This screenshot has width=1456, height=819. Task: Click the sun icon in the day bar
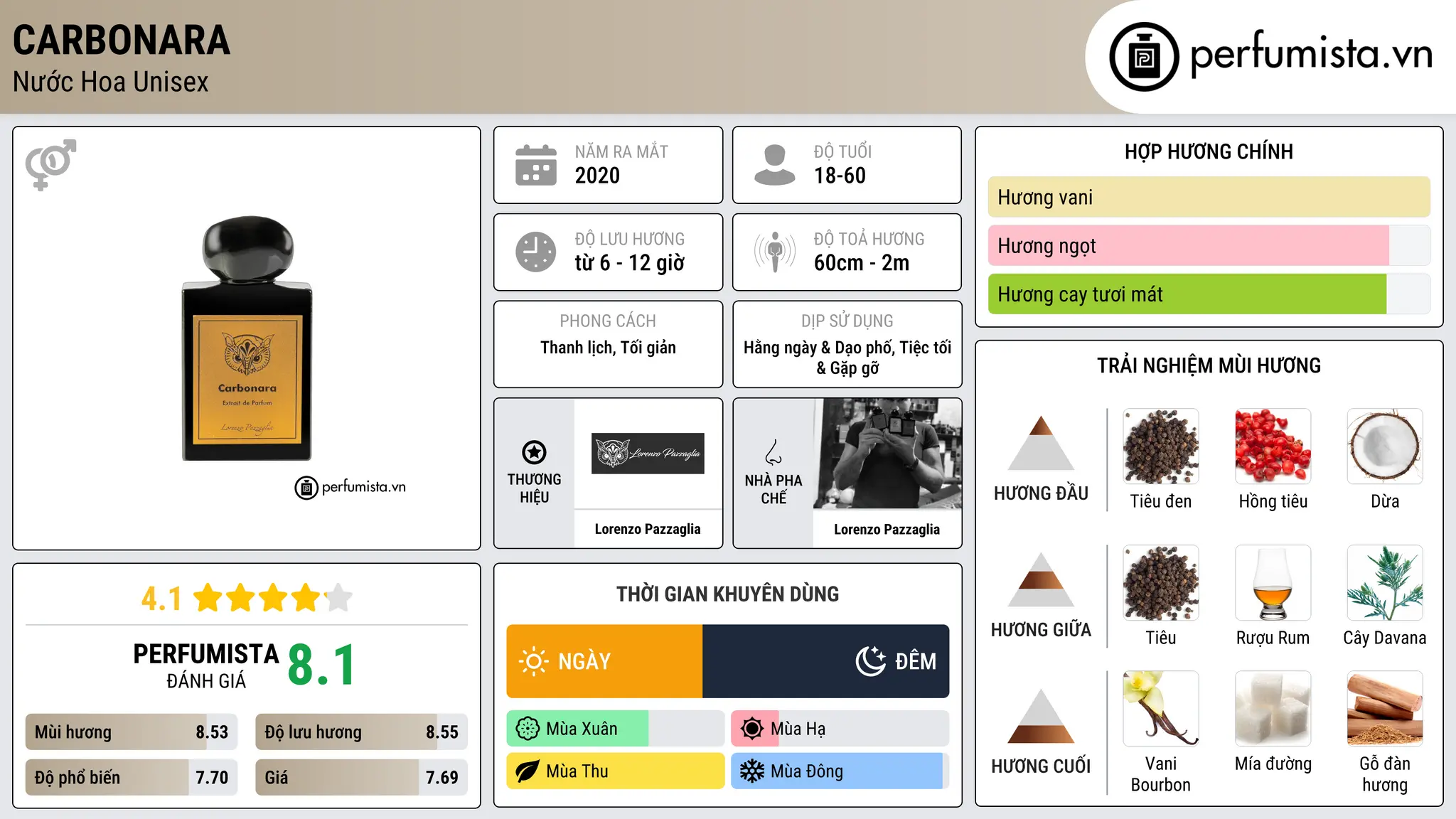click(x=534, y=661)
